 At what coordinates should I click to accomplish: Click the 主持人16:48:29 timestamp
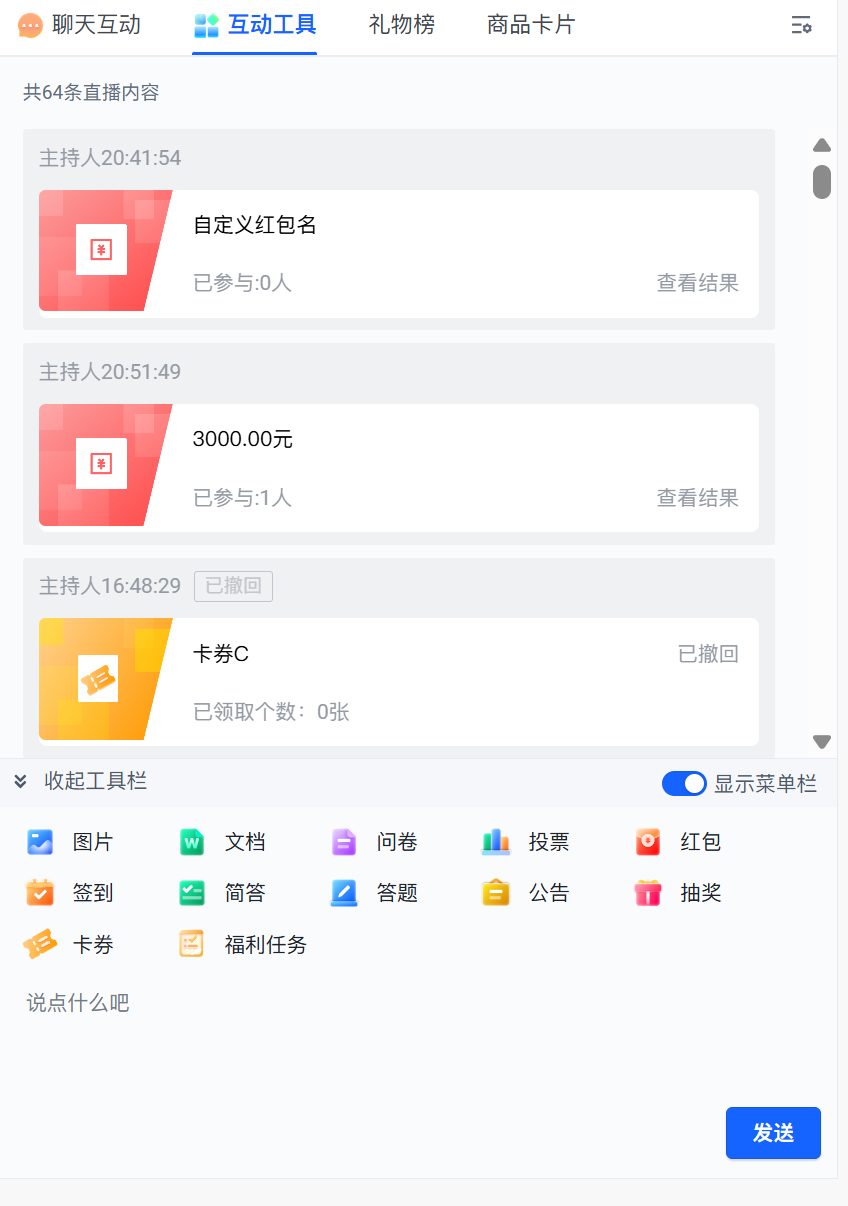110,586
